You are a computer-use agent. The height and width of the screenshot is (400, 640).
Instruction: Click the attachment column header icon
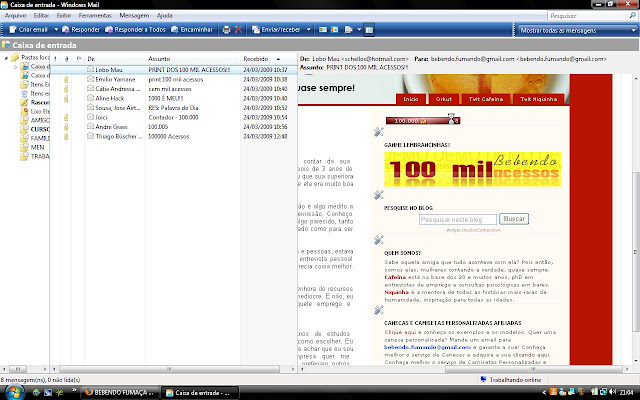[67, 59]
